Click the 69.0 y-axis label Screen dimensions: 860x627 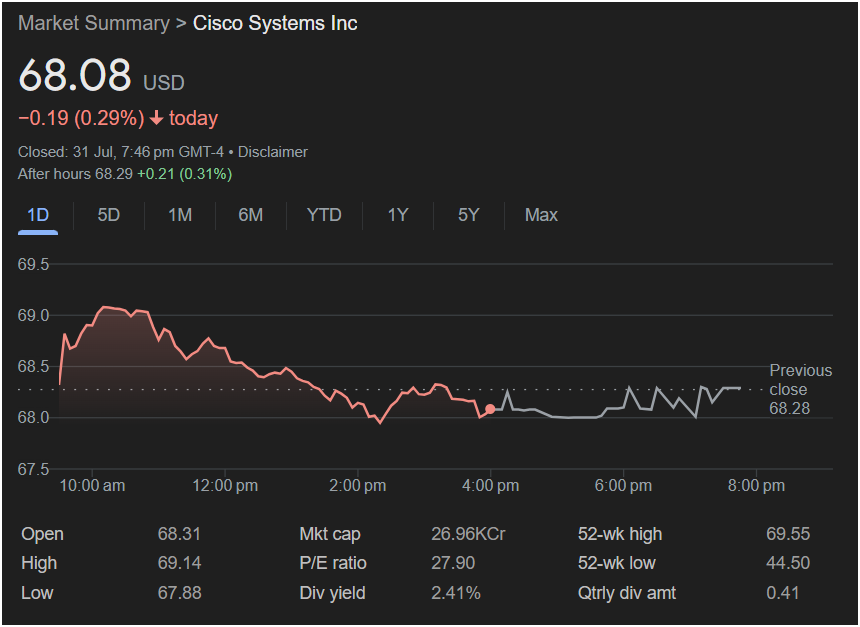tap(33, 315)
